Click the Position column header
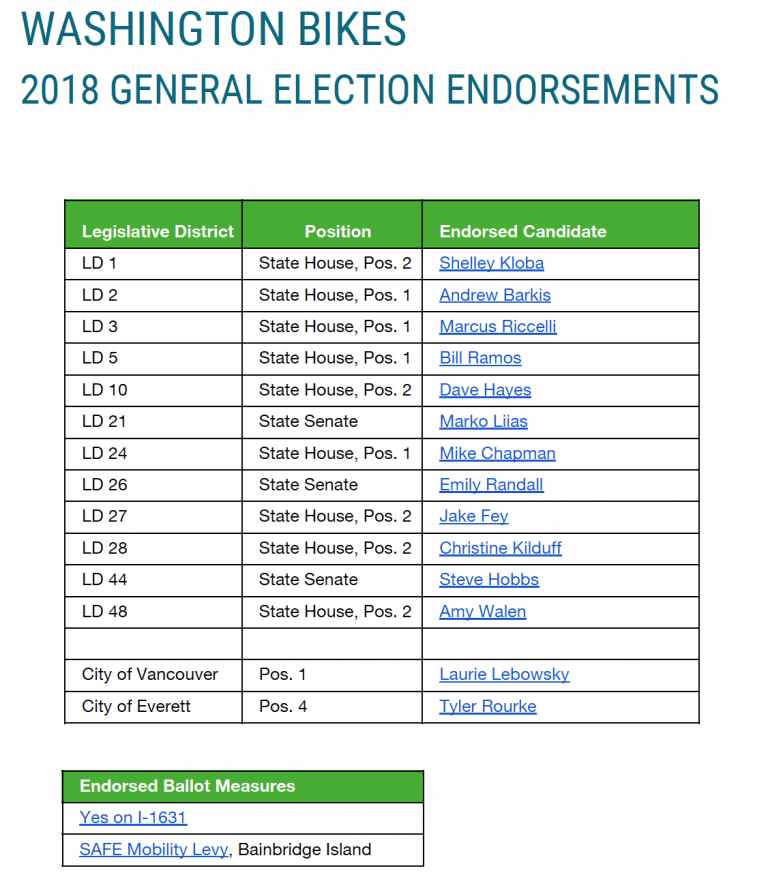The width and height of the screenshot is (768, 892). 338,232
